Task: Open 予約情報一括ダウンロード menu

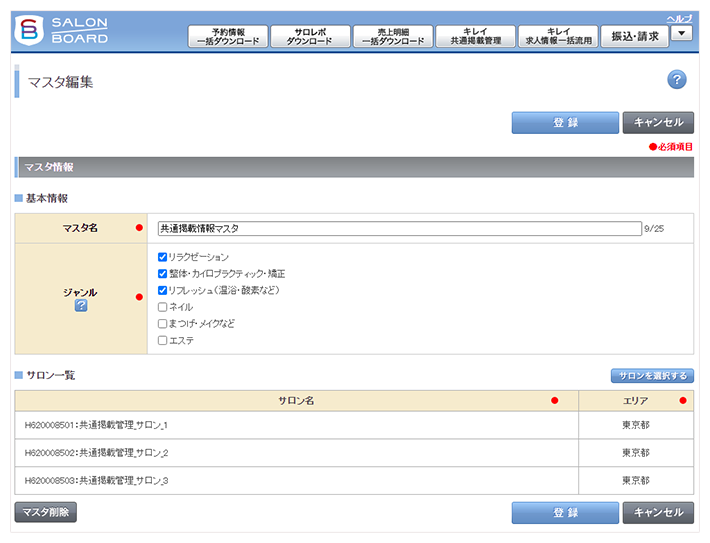Action: [227, 37]
